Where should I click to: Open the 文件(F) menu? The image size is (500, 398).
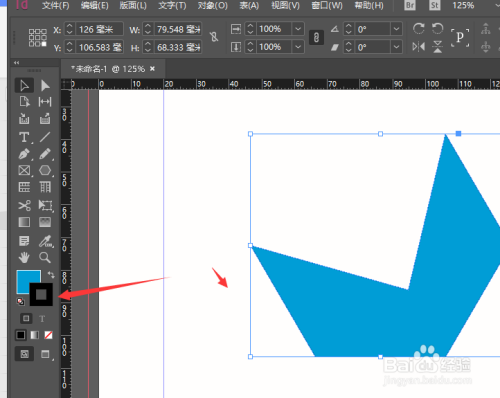coord(56,5)
